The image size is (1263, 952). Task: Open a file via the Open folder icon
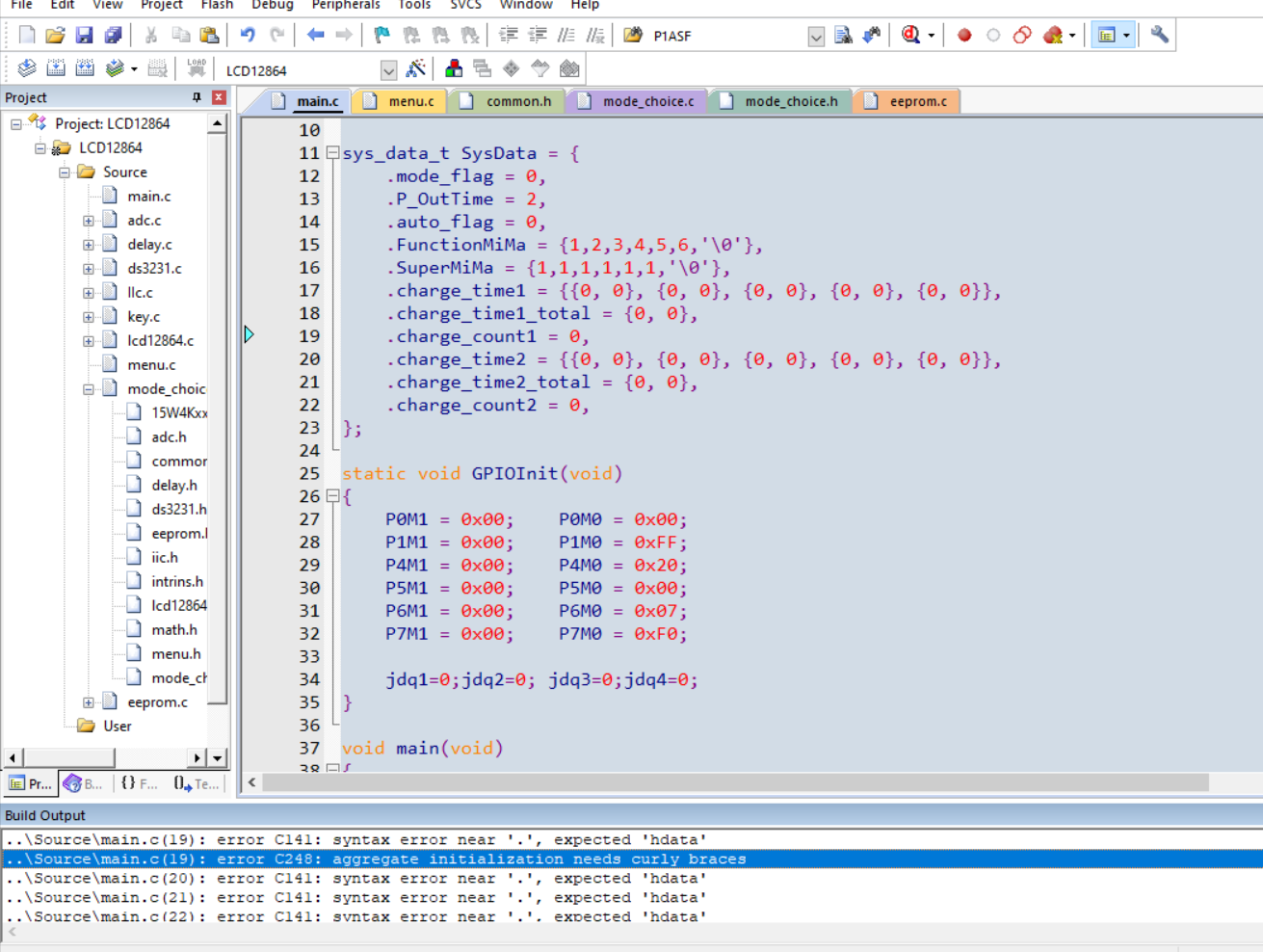pyautogui.click(x=55, y=36)
